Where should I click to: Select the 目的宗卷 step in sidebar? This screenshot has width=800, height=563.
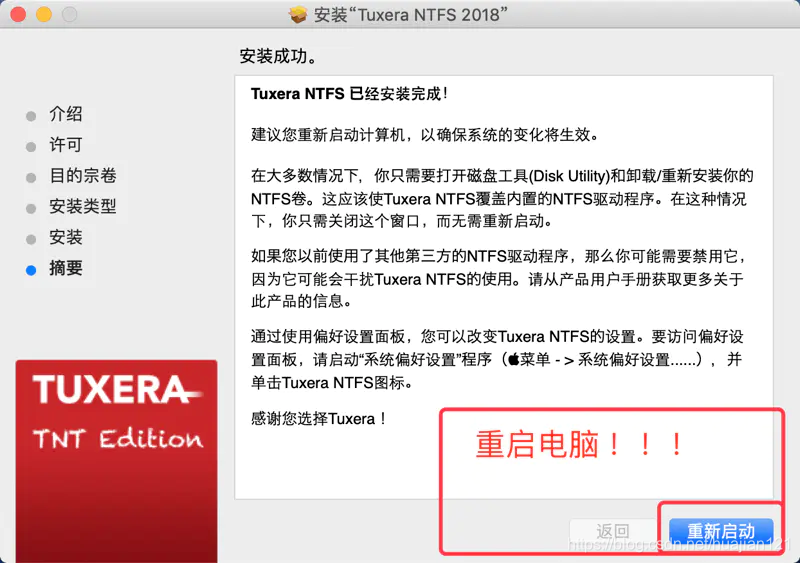pyautogui.click(x=83, y=176)
